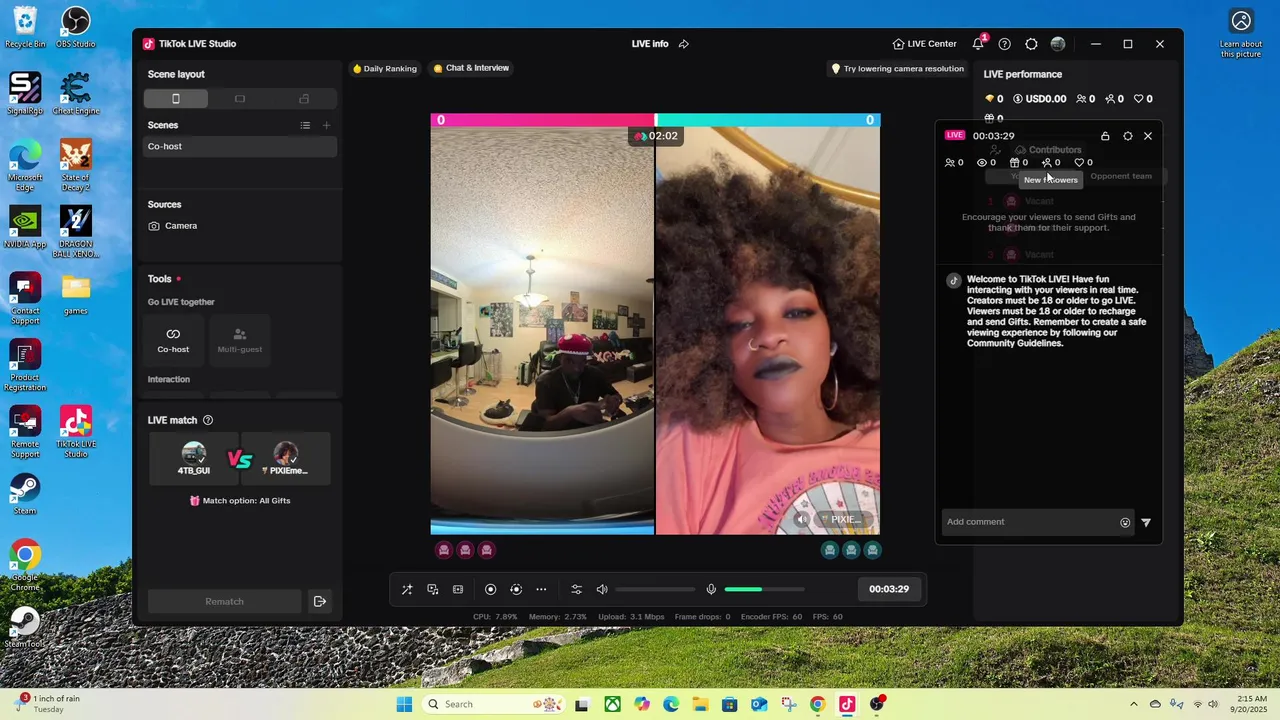Image resolution: width=1280 pixels, height=720 pixels.
Task: Open LIVE match help question icon
Action: click(x=208, y=420)
